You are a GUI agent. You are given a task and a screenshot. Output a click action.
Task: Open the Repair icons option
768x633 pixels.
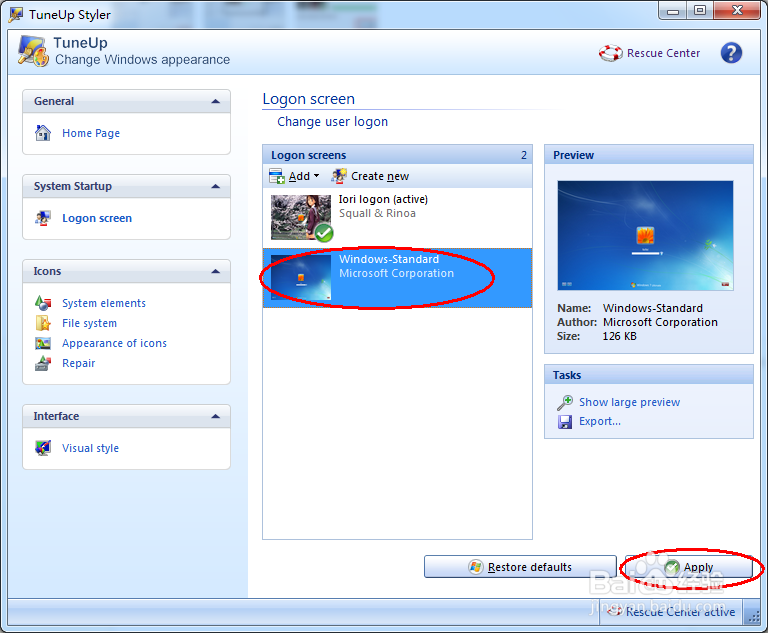78,364
